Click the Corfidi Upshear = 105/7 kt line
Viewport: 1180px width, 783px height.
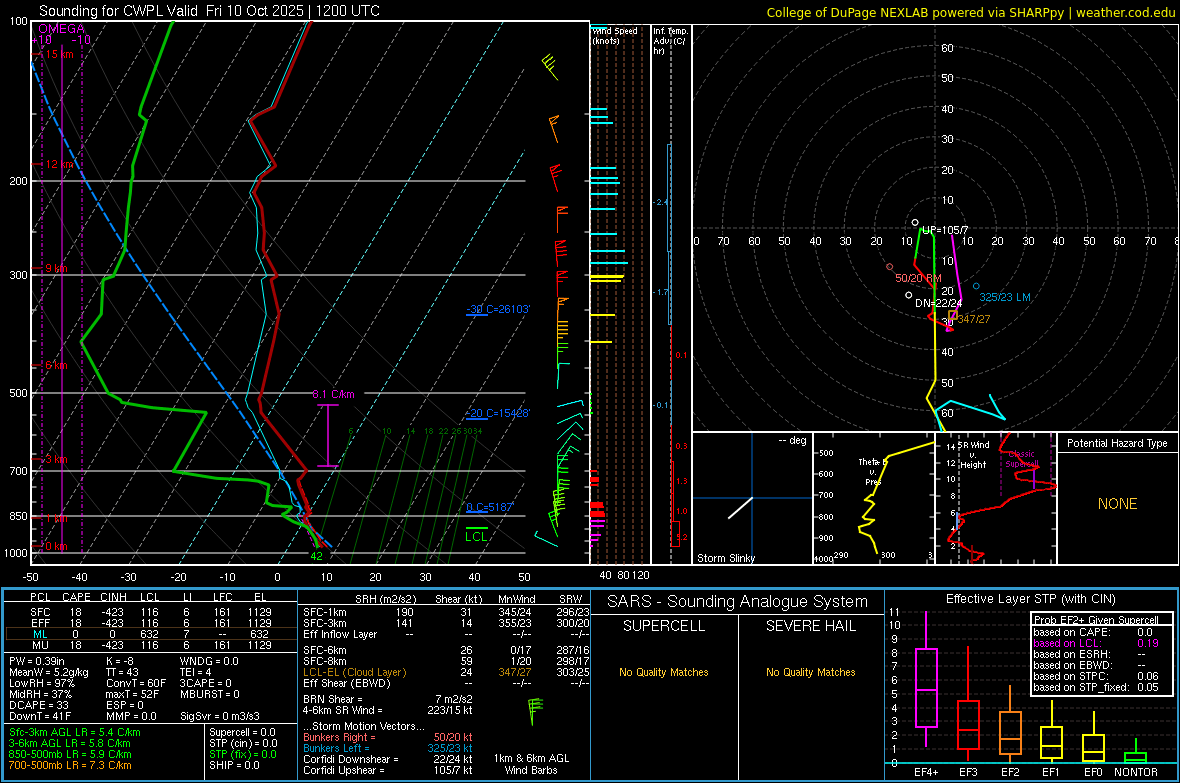click(x=388, y=770)
